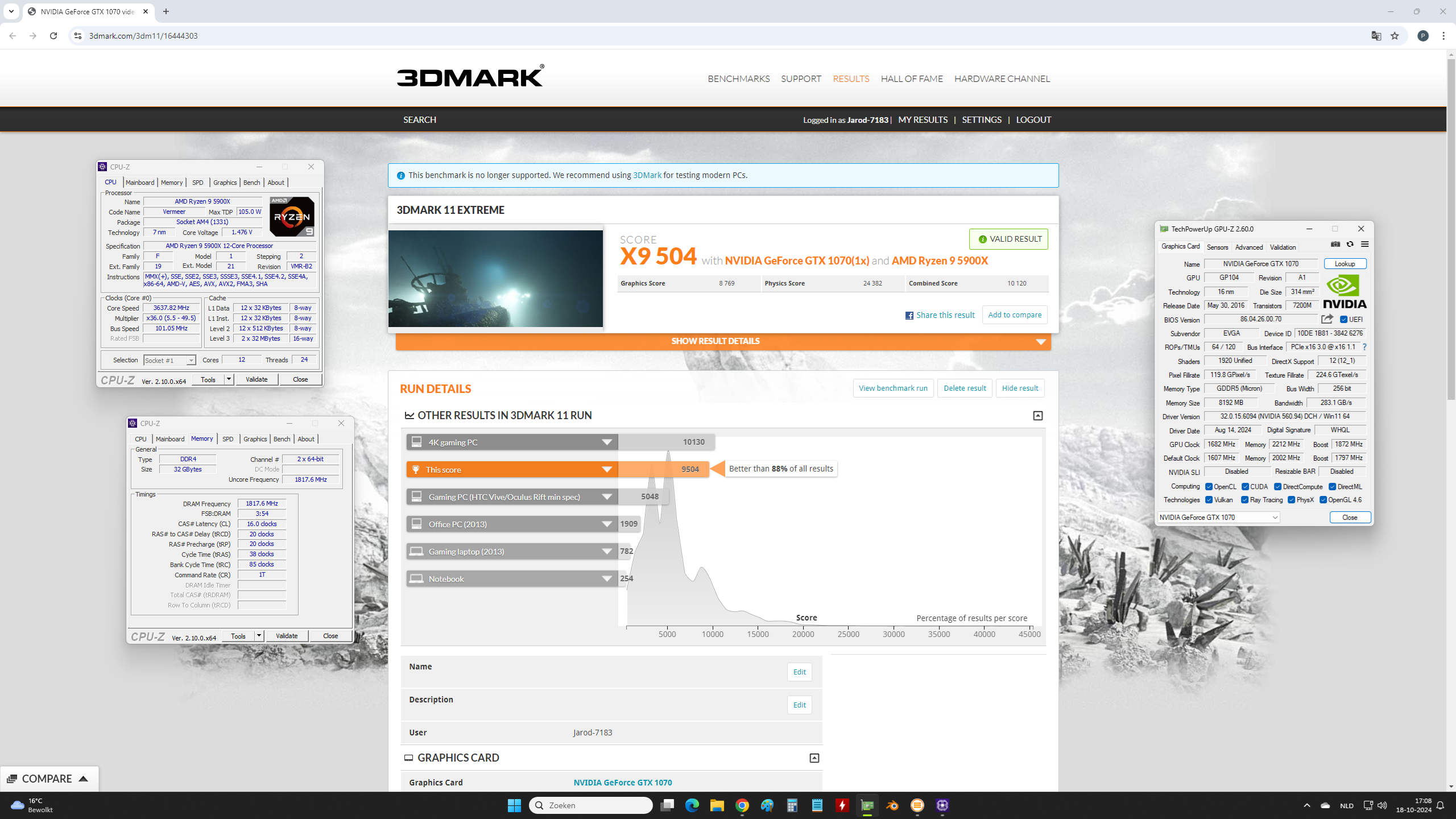Switch to Advanced tab in GPU-Z
Viewport: 1456px width, 819px height.
tap(1248, 247)
